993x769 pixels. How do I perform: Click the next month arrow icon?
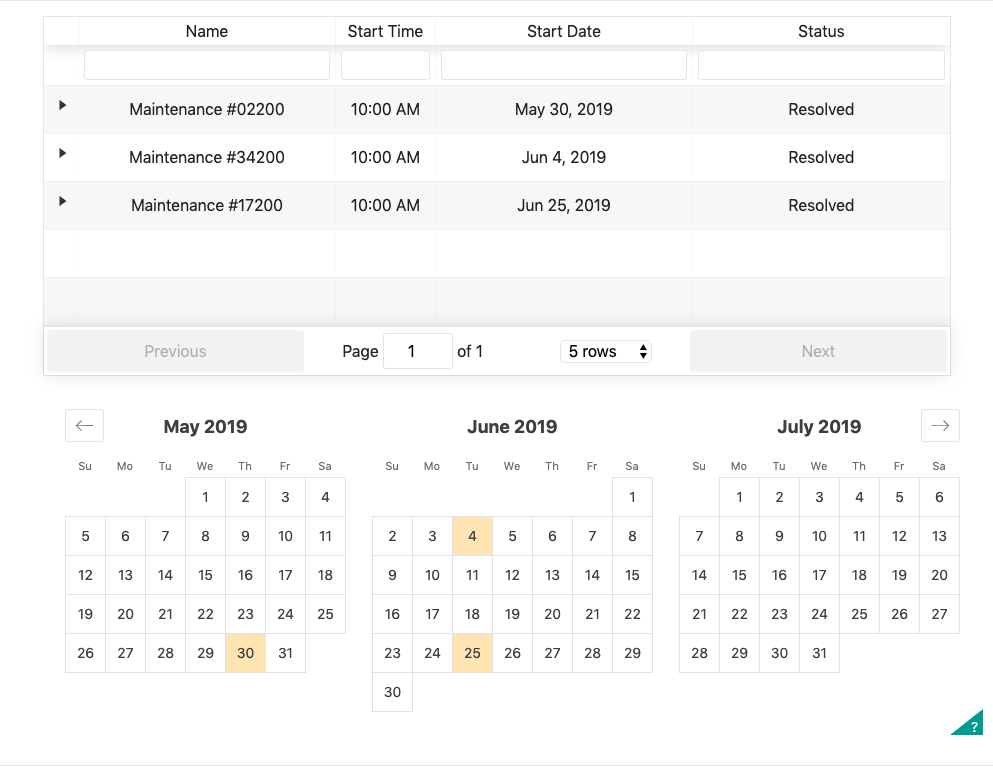(939, 426)
